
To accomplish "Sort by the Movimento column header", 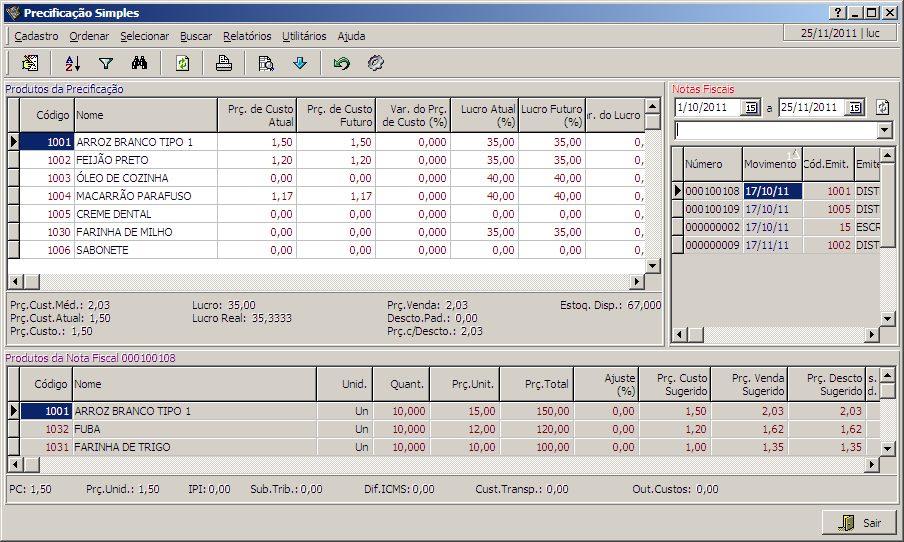I will pos(770,163).
